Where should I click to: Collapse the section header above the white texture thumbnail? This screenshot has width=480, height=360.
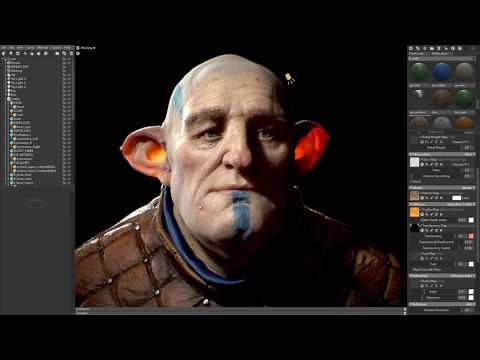click(442, 154)
